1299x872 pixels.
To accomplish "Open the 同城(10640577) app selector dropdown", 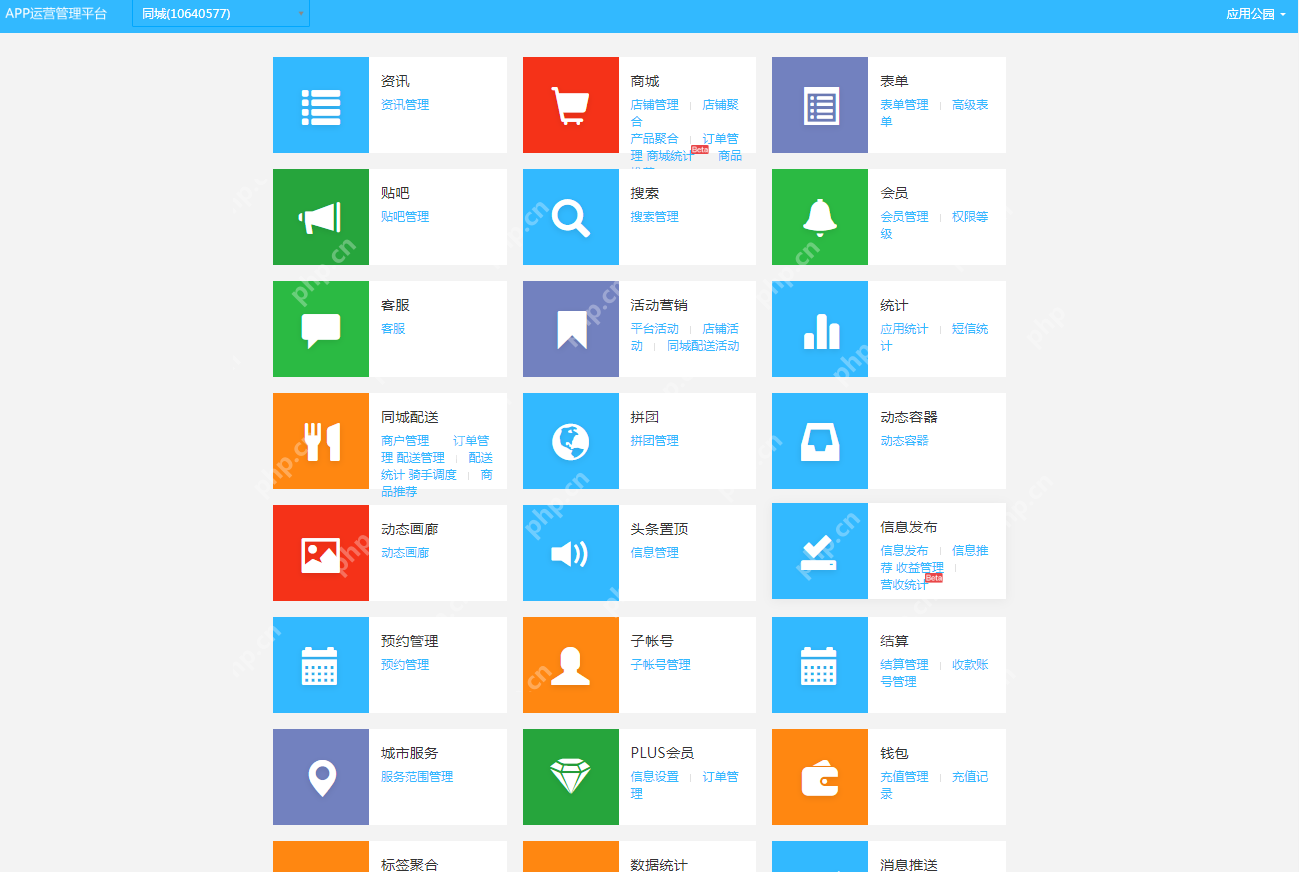I will pyautogui.click(x=219, y=15).
